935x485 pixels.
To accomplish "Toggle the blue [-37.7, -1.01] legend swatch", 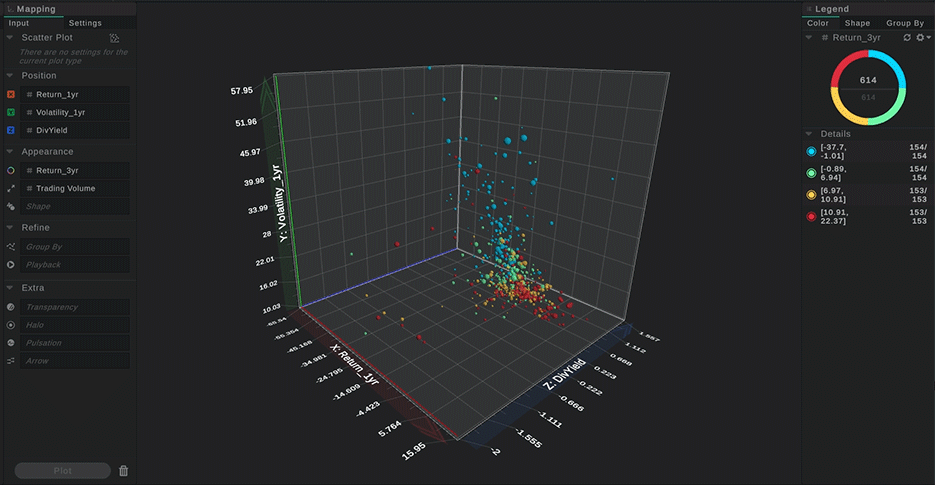I will point(811,152).
